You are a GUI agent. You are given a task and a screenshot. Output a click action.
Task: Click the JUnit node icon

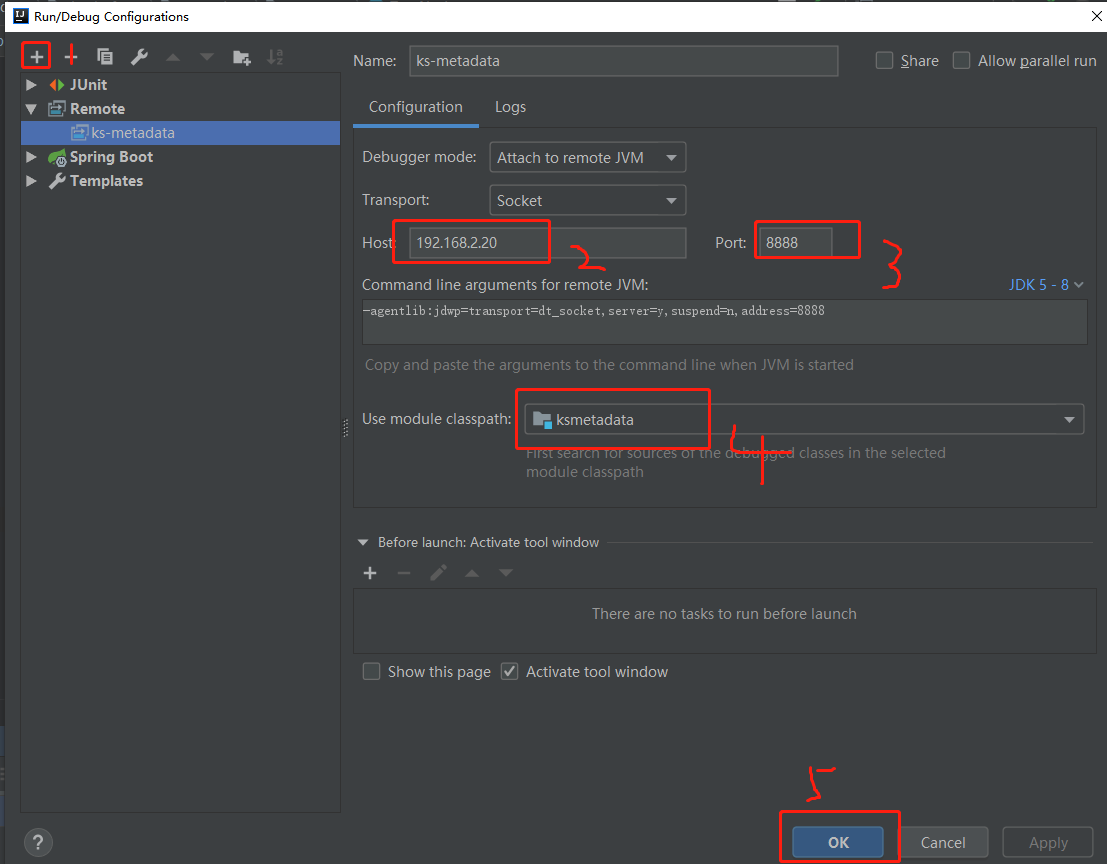(x=56, y=85)
